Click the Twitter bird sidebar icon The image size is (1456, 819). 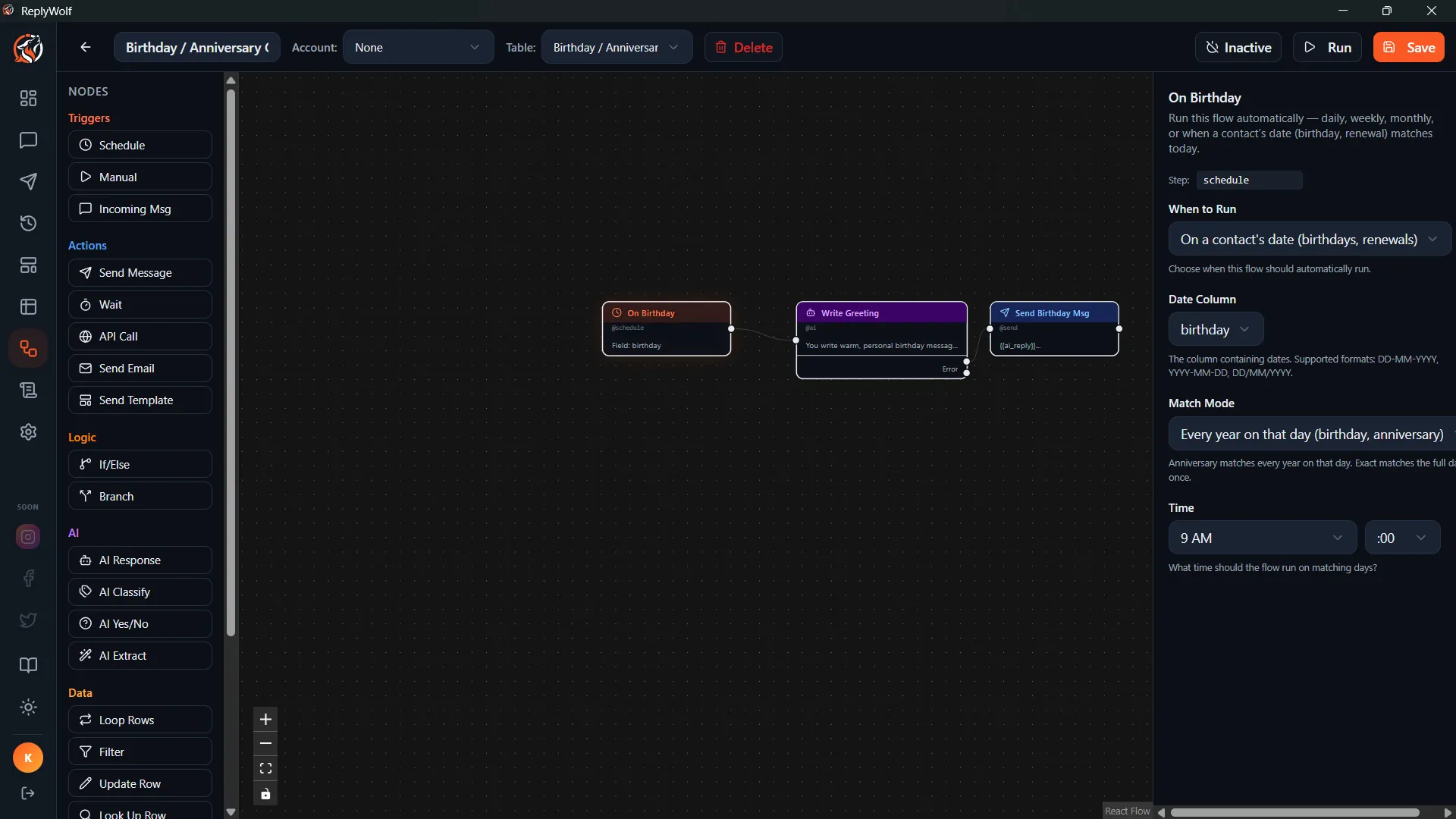pos(28,620)
